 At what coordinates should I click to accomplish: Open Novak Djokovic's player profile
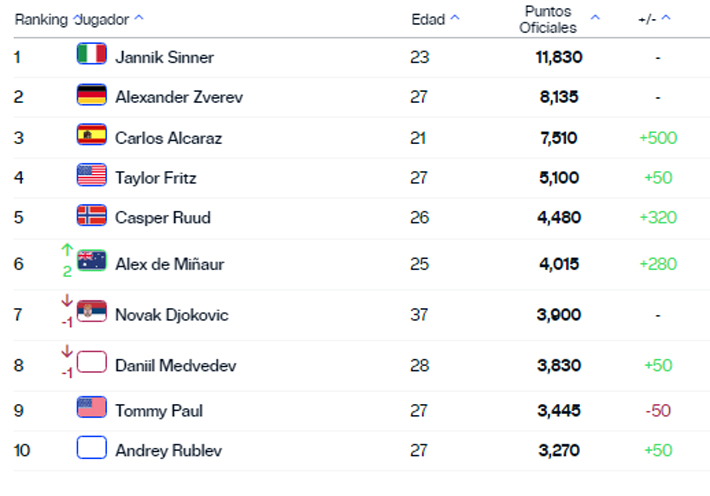[x=171, y=315]
